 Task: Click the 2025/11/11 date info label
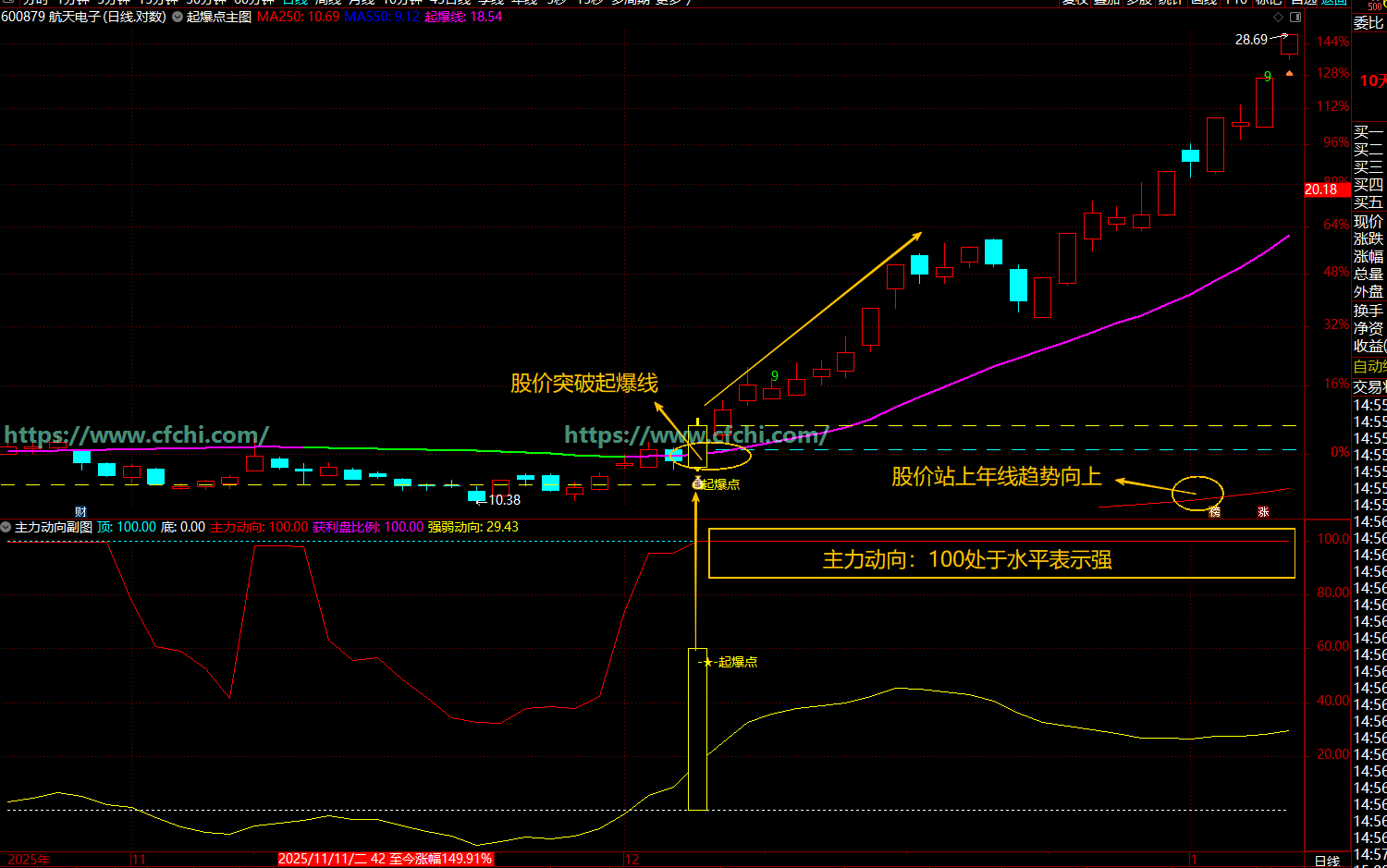(x=386, y=860)
